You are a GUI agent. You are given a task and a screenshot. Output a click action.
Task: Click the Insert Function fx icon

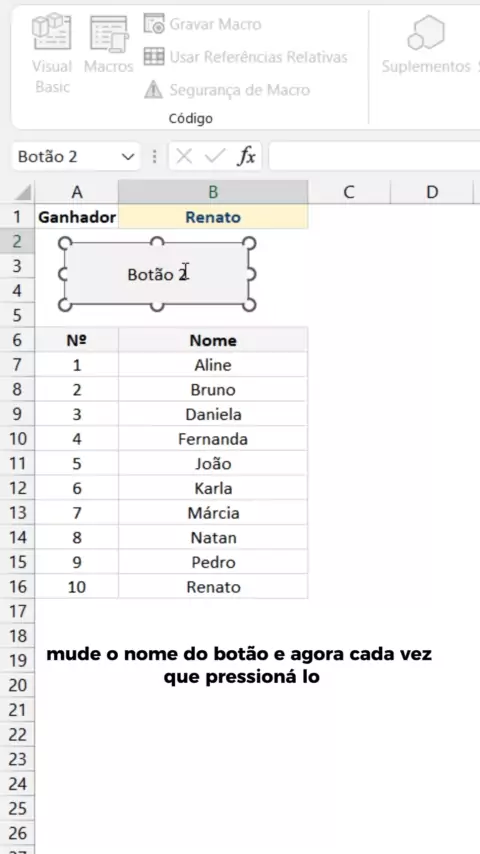pyautogui.click(x=247, y=157)
